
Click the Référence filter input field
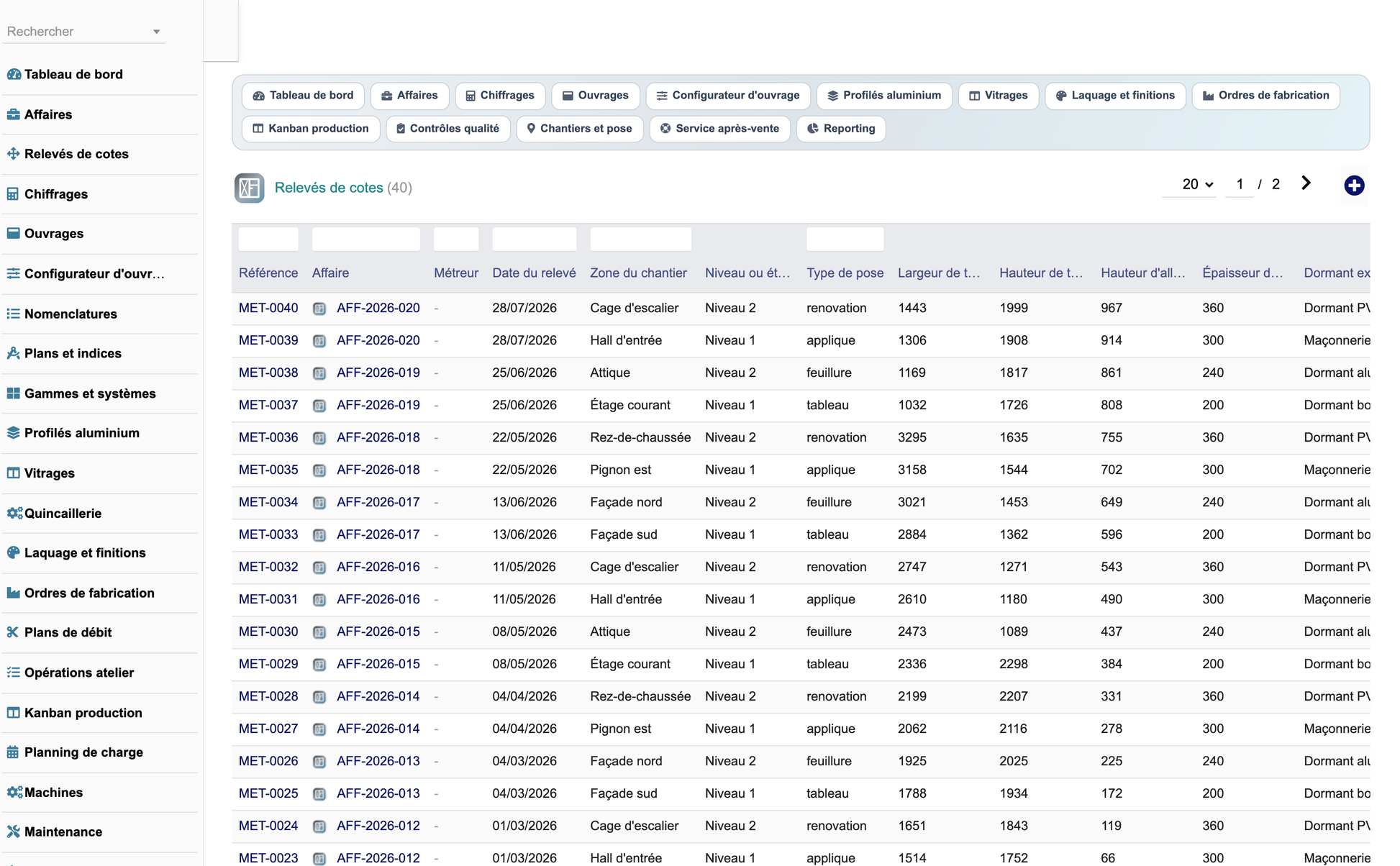268,239
